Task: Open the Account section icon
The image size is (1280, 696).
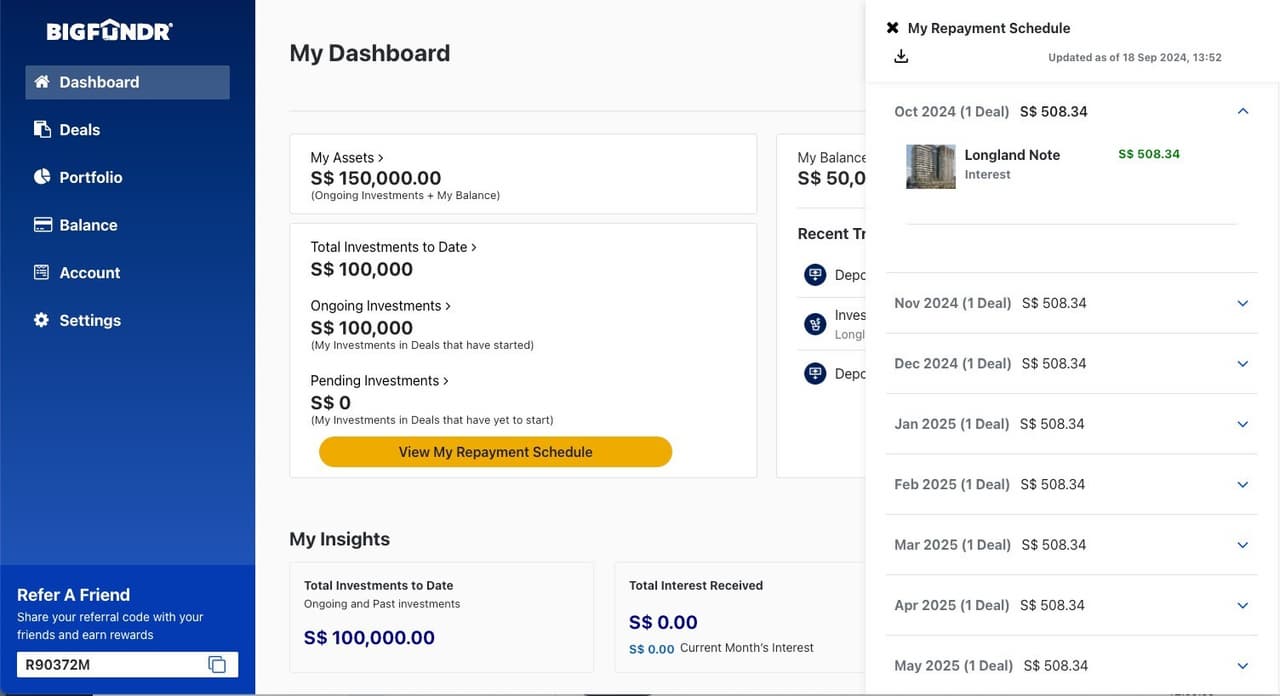Action: [41, 272]
